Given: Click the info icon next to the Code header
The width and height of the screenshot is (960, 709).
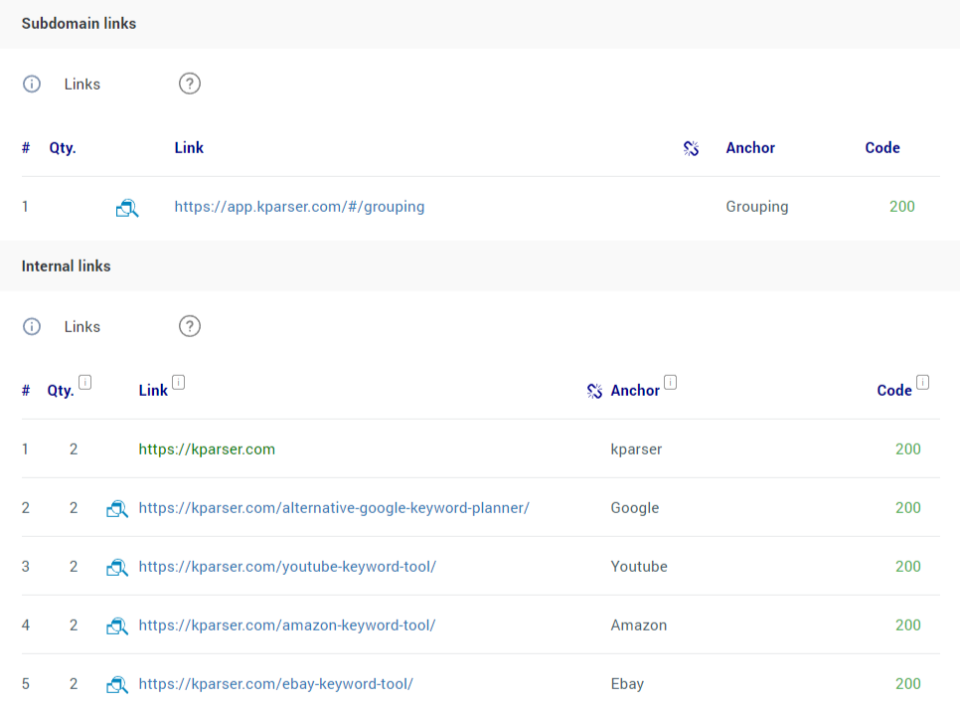Looking at the screenshot, I should [x=922, y=380].
